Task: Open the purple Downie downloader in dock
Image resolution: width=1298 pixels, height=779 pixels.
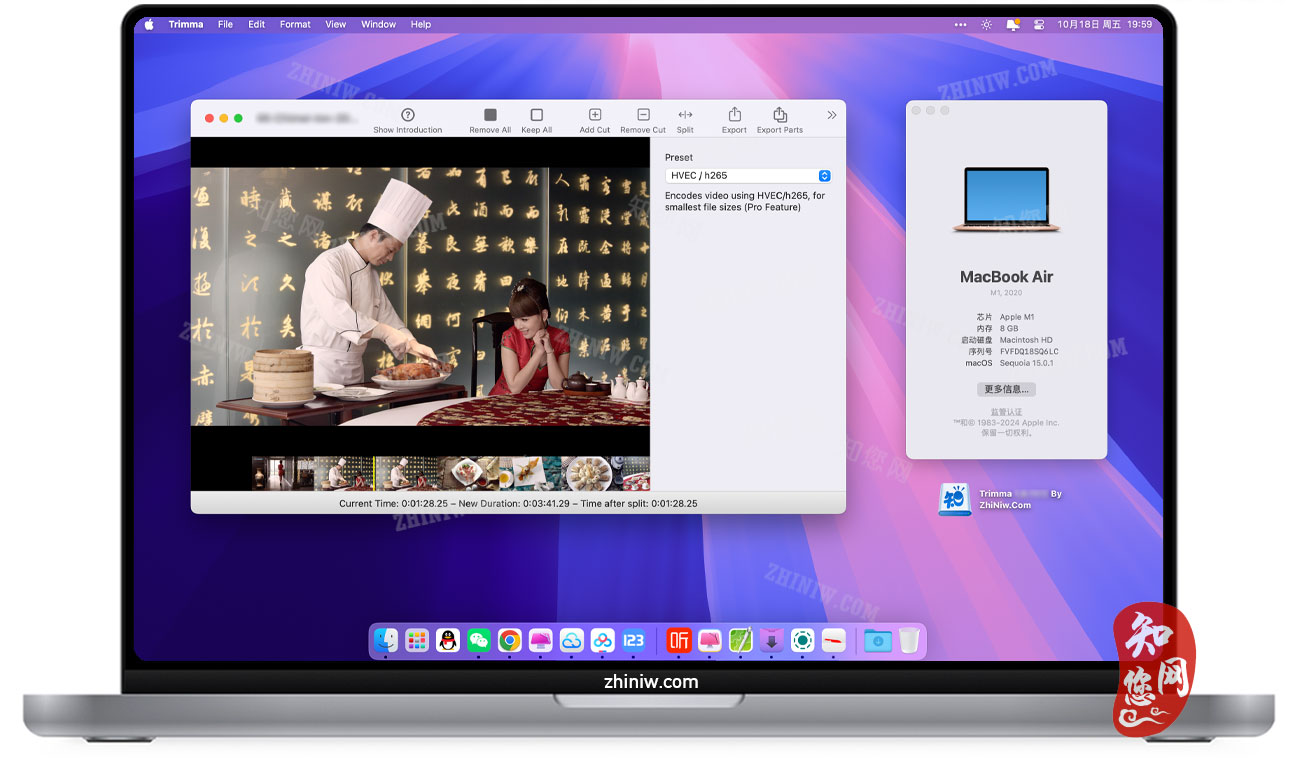Action: pyautogui.click(x=771, y=640)
